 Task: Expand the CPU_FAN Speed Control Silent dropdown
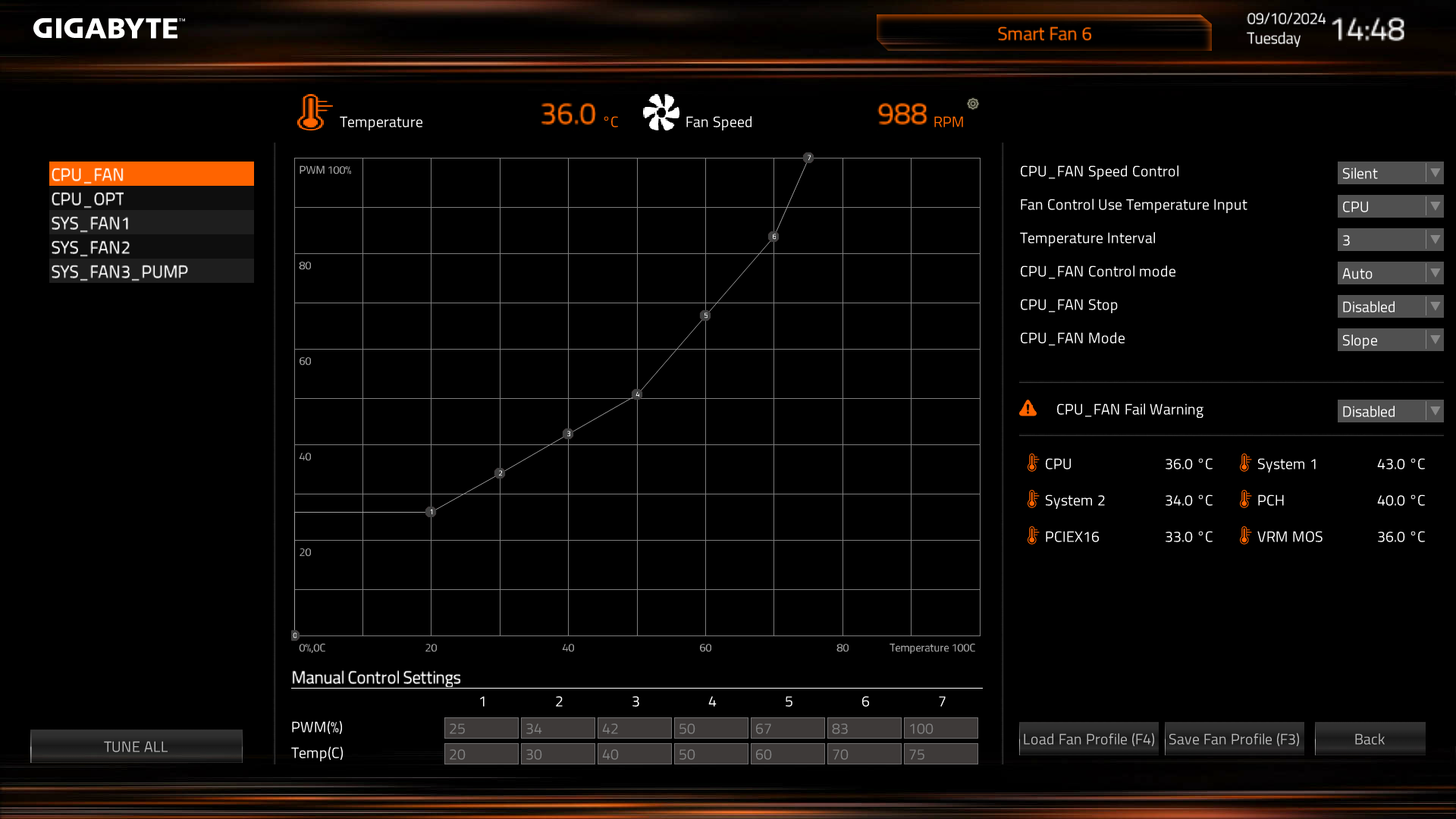[x=1389, y=173]
